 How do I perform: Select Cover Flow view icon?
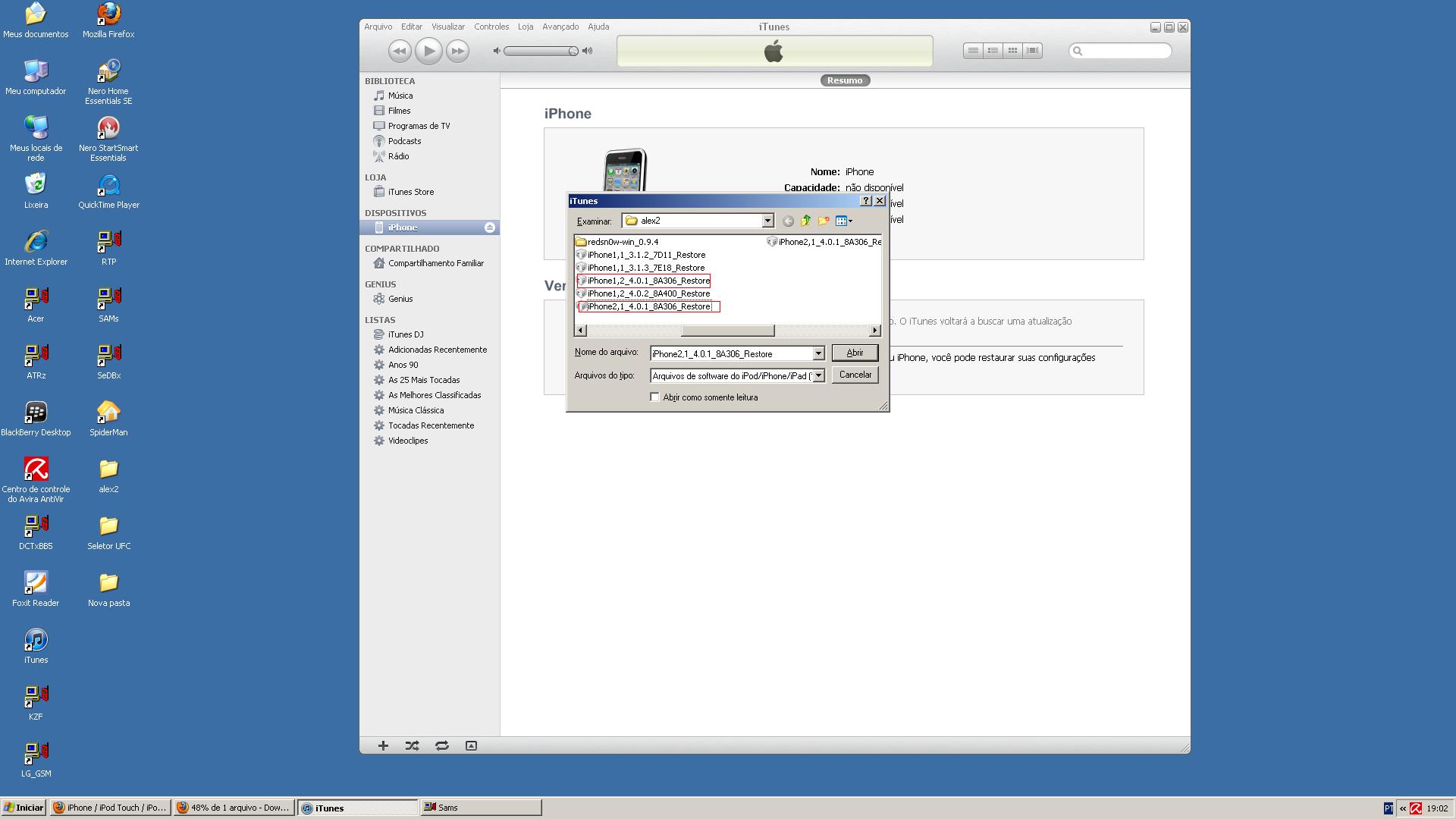pos(1032,51)
